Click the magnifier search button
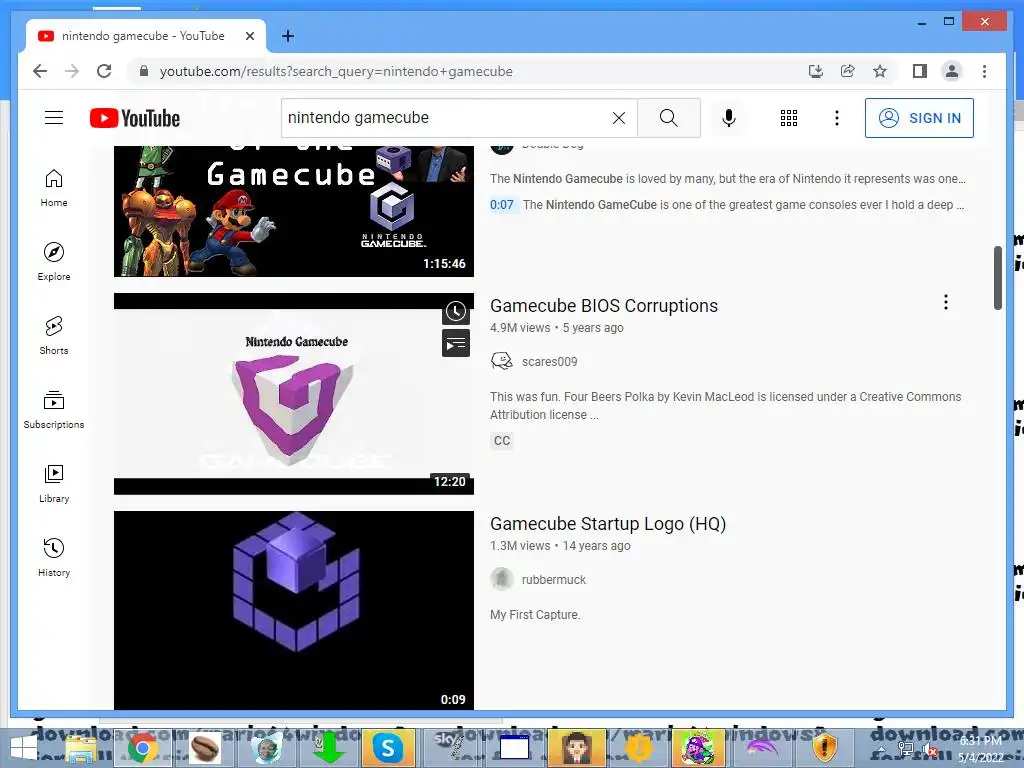 668,118
